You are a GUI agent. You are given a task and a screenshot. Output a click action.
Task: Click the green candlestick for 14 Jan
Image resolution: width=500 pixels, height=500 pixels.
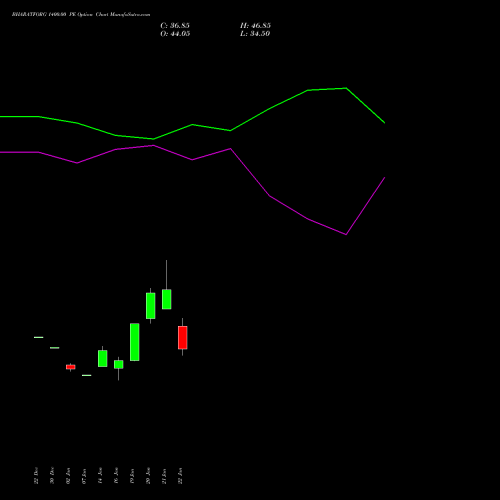coord(103,358)
